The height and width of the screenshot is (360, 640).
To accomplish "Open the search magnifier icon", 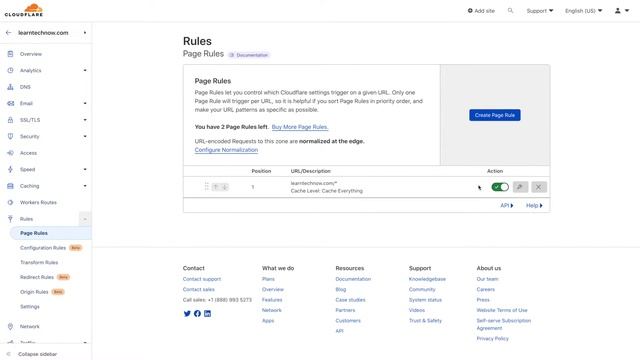I will tap(510, 11).
